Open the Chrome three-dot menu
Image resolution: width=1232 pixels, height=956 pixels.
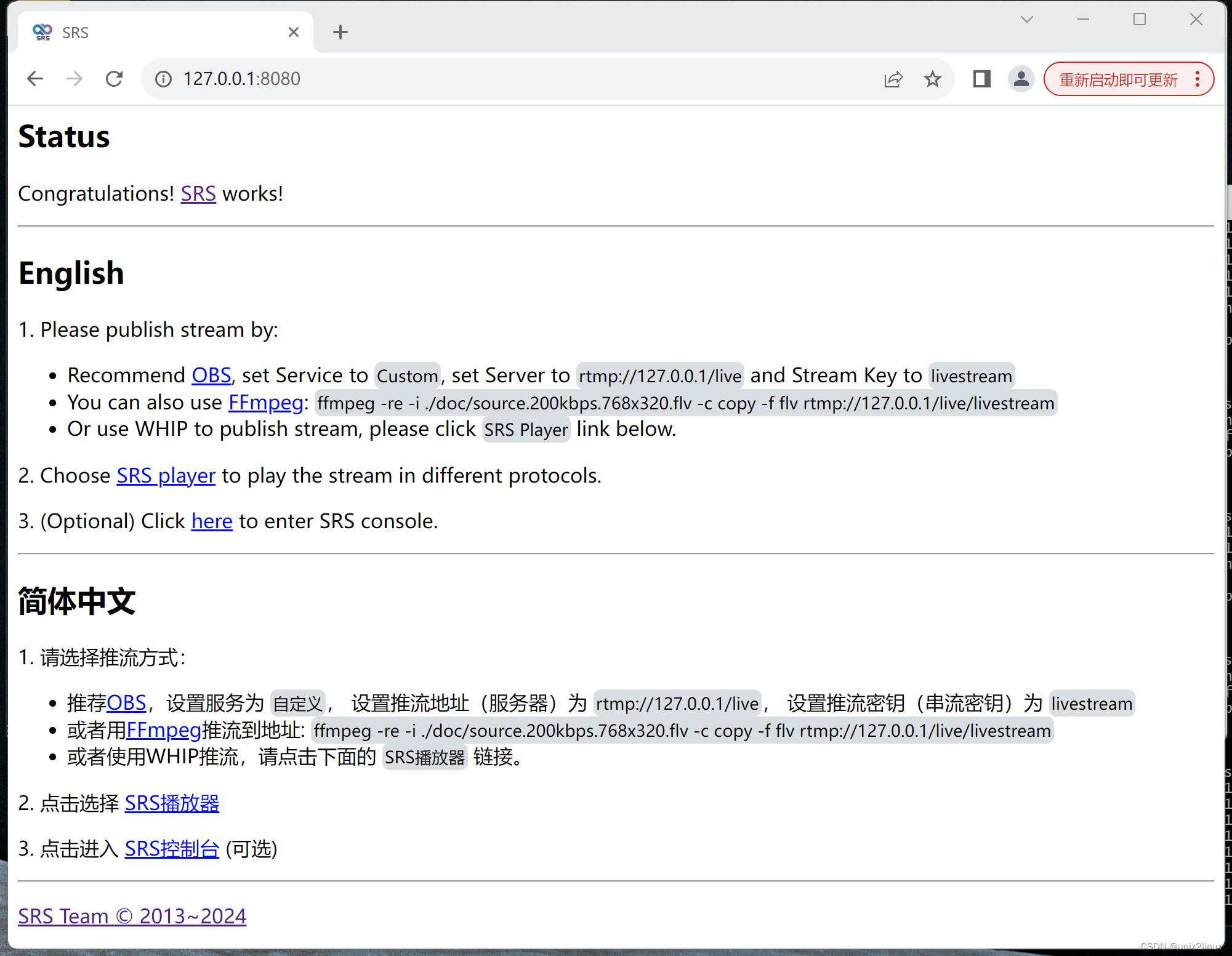[1198, 79]
